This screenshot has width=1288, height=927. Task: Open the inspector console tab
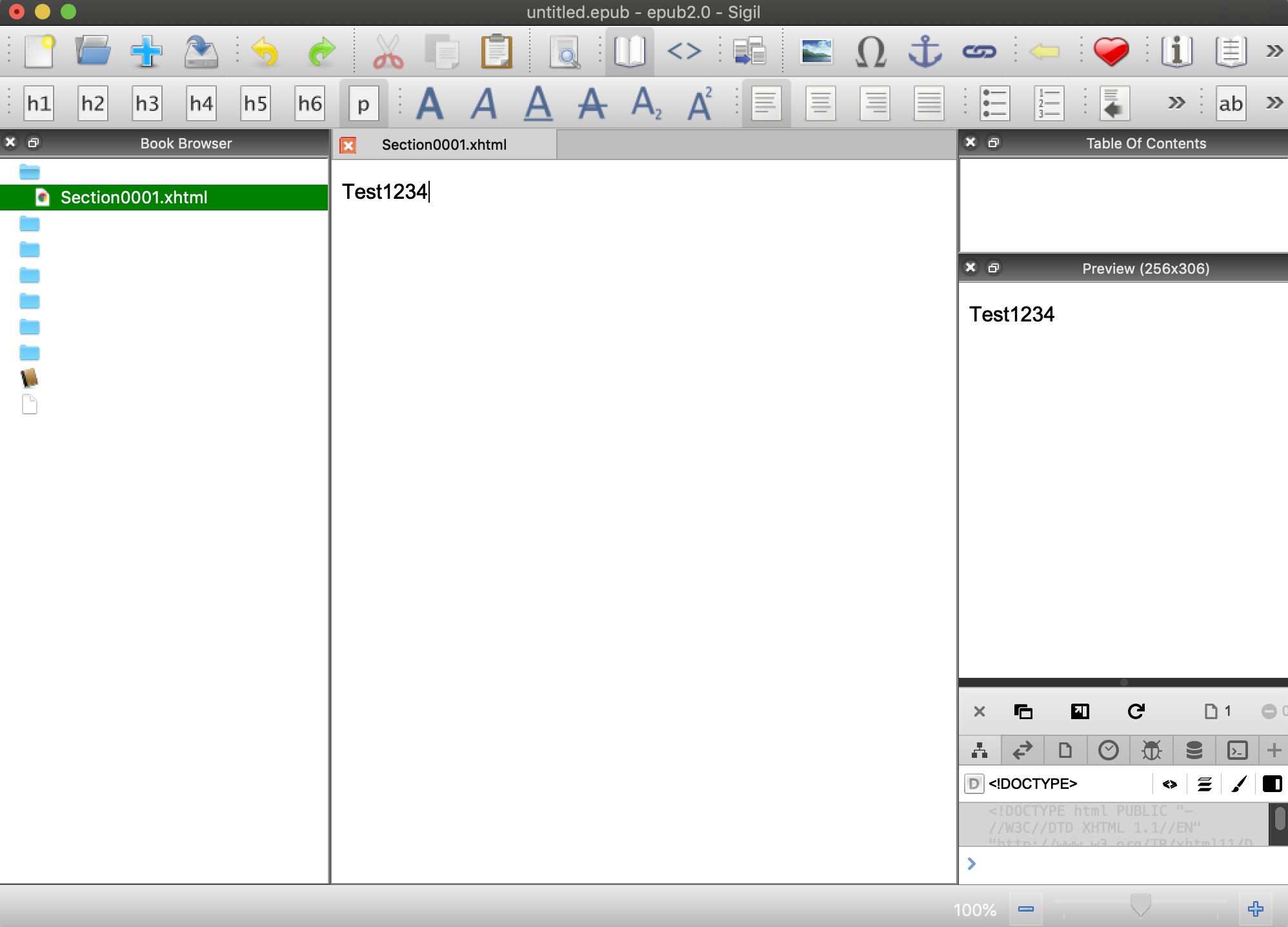click(x=1237, y=750)
